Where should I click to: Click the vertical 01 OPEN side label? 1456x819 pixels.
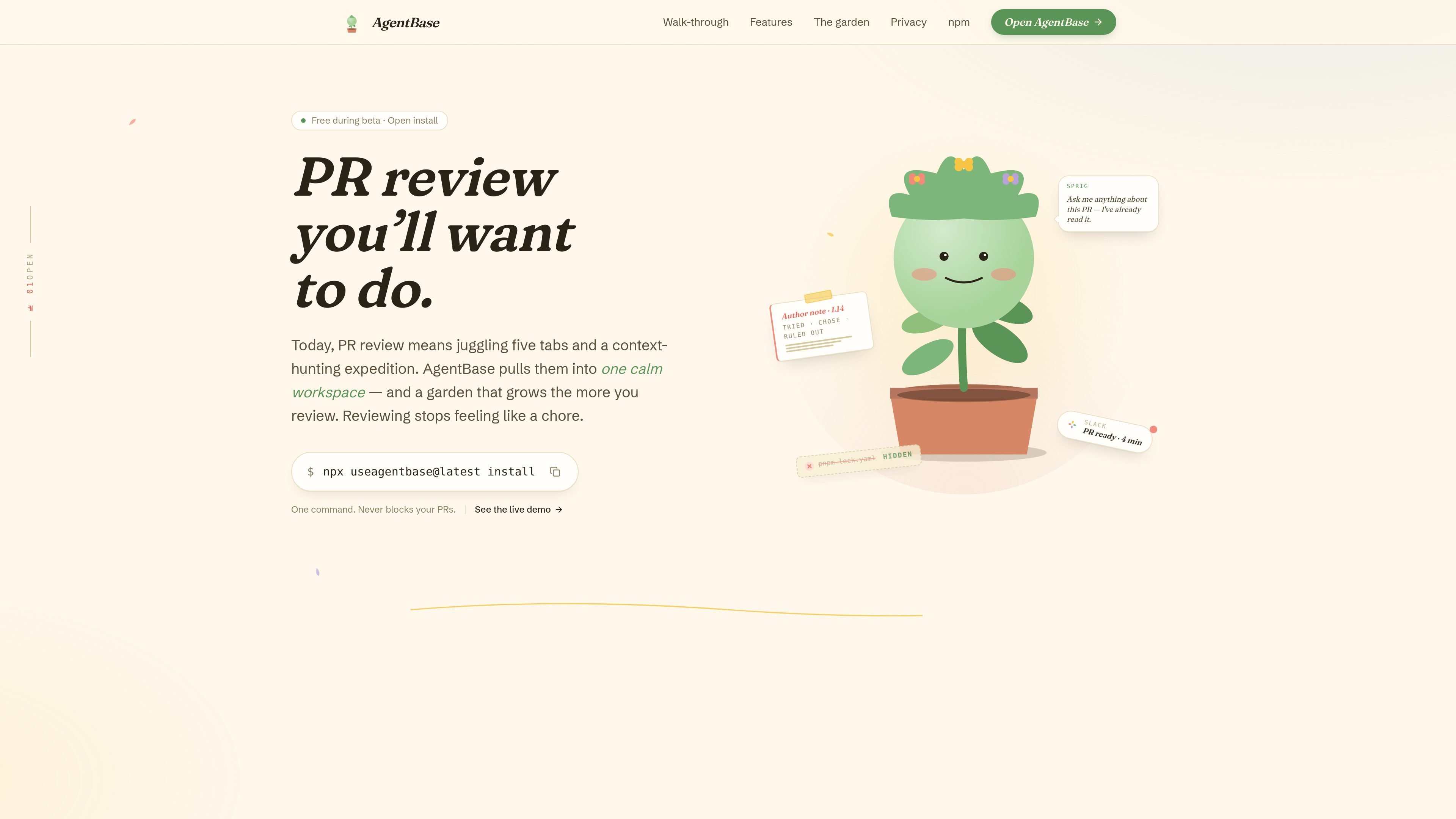(30, 281)
